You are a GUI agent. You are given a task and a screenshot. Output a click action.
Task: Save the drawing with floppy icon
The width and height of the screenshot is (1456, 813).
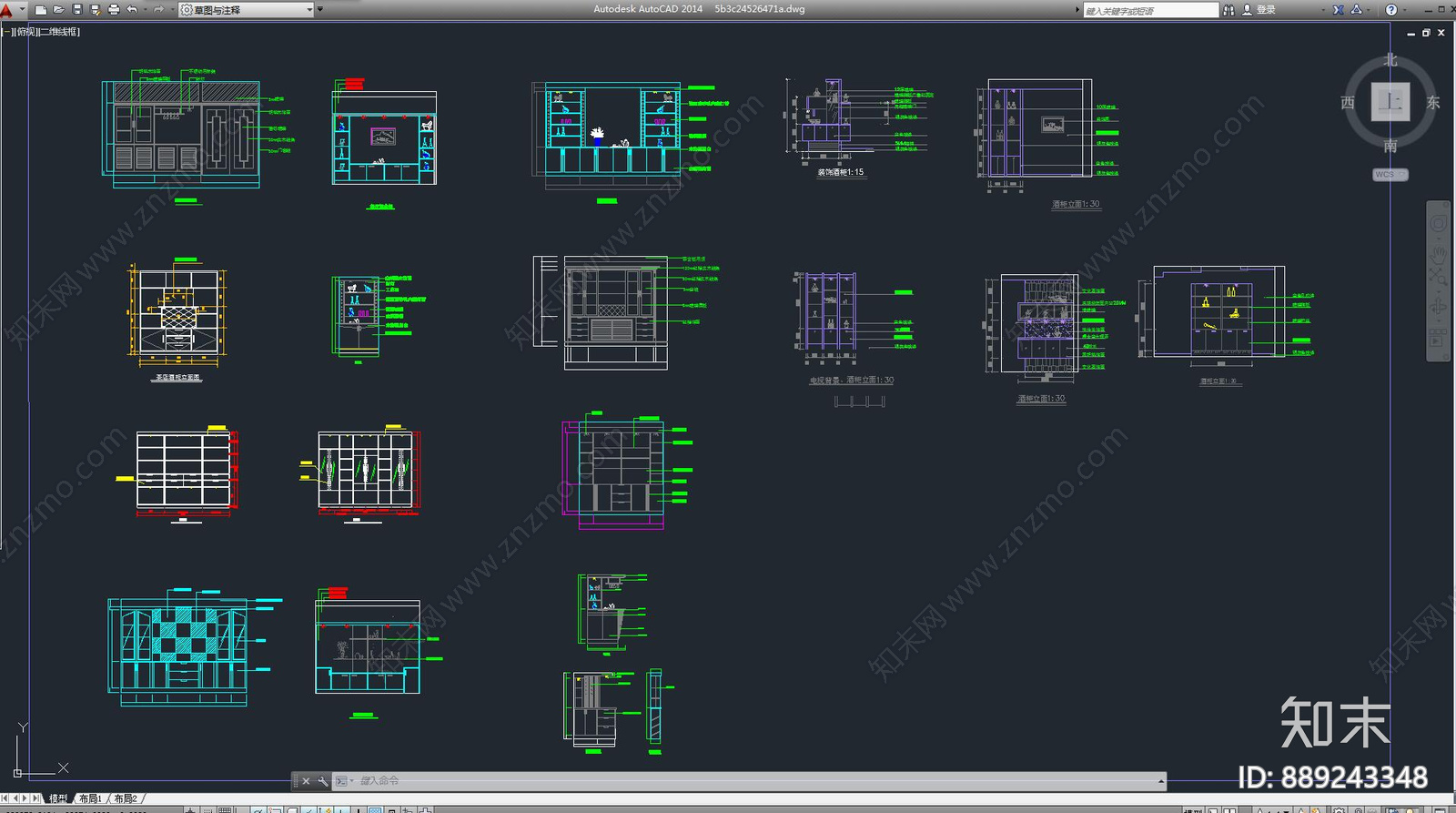(77, 9)
